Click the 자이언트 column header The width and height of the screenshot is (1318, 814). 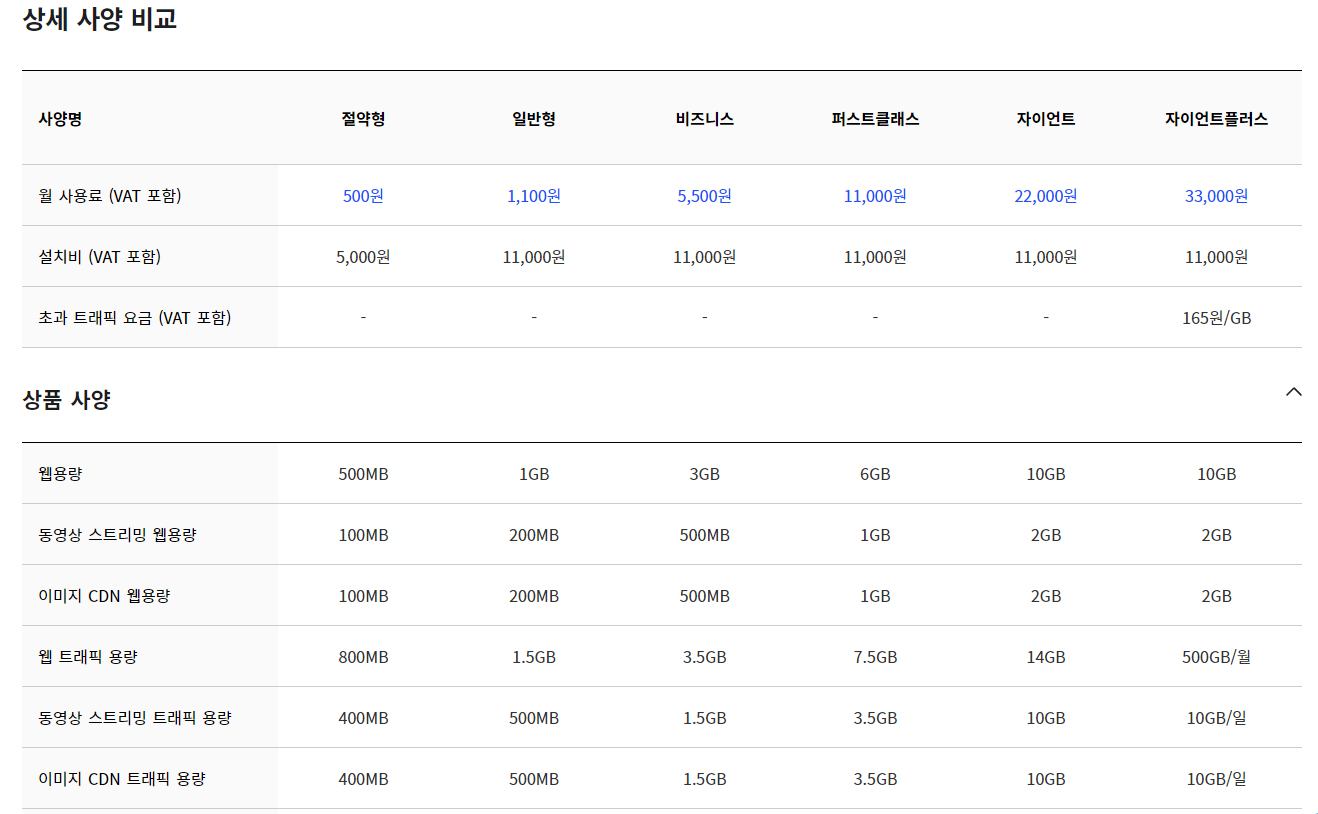[1046, 119]
